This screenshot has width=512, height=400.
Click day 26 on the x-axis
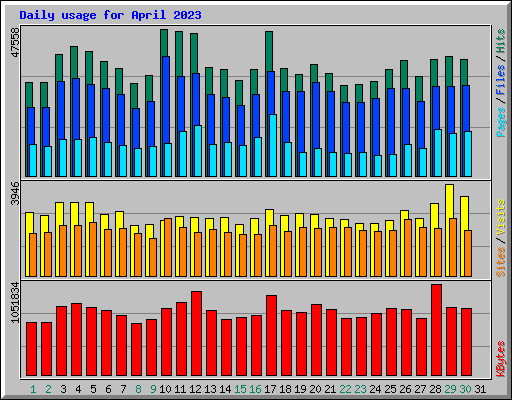pos(405,389)
